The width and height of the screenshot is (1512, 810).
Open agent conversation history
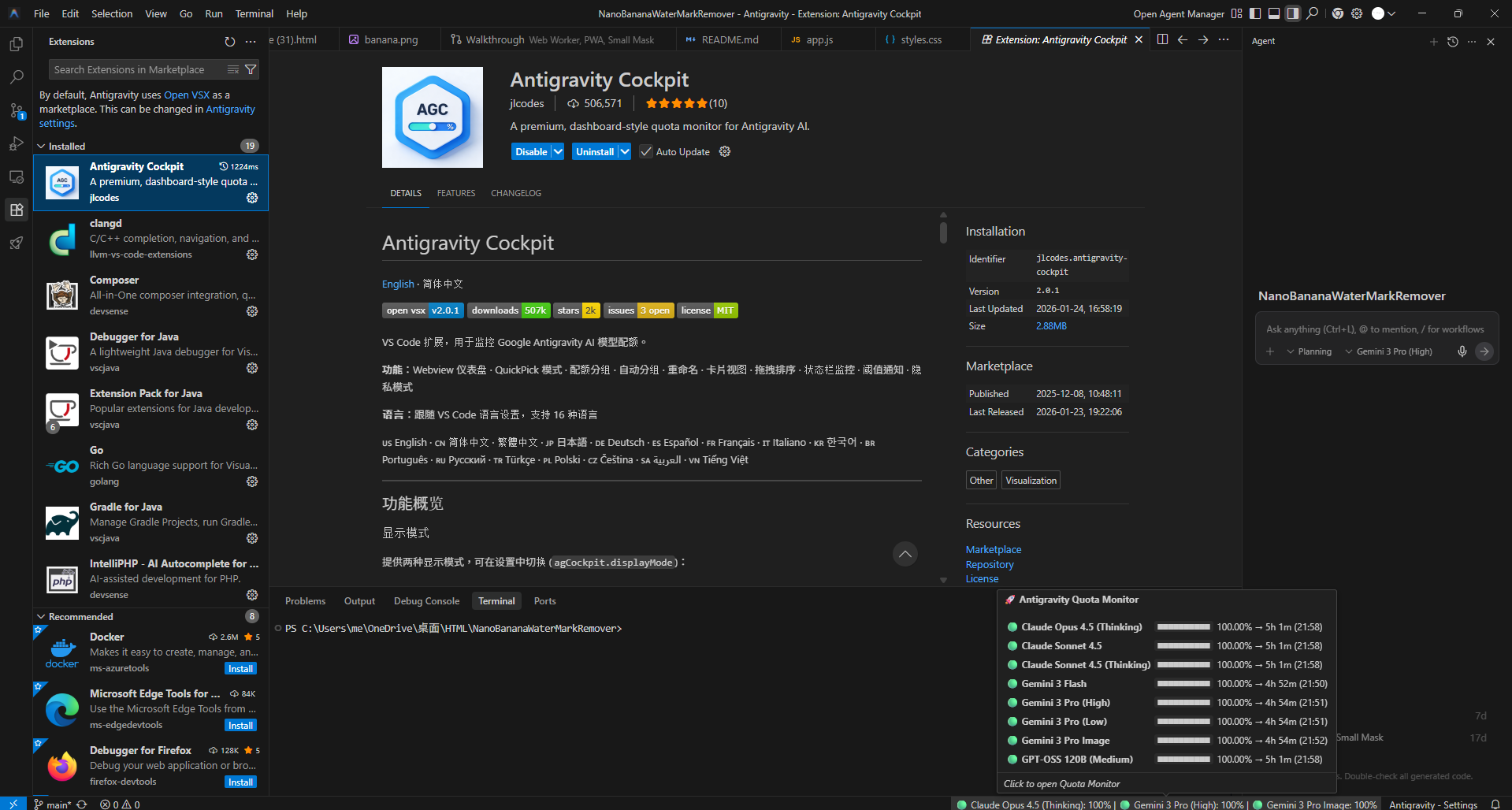(1453, 42)
